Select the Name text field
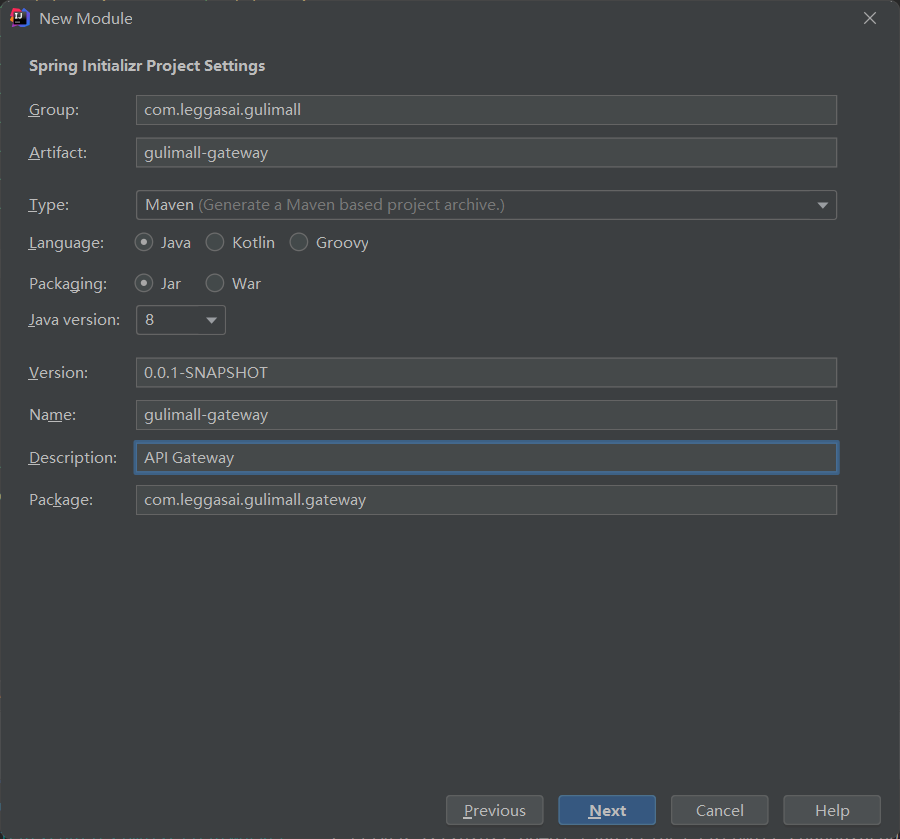 485,415
